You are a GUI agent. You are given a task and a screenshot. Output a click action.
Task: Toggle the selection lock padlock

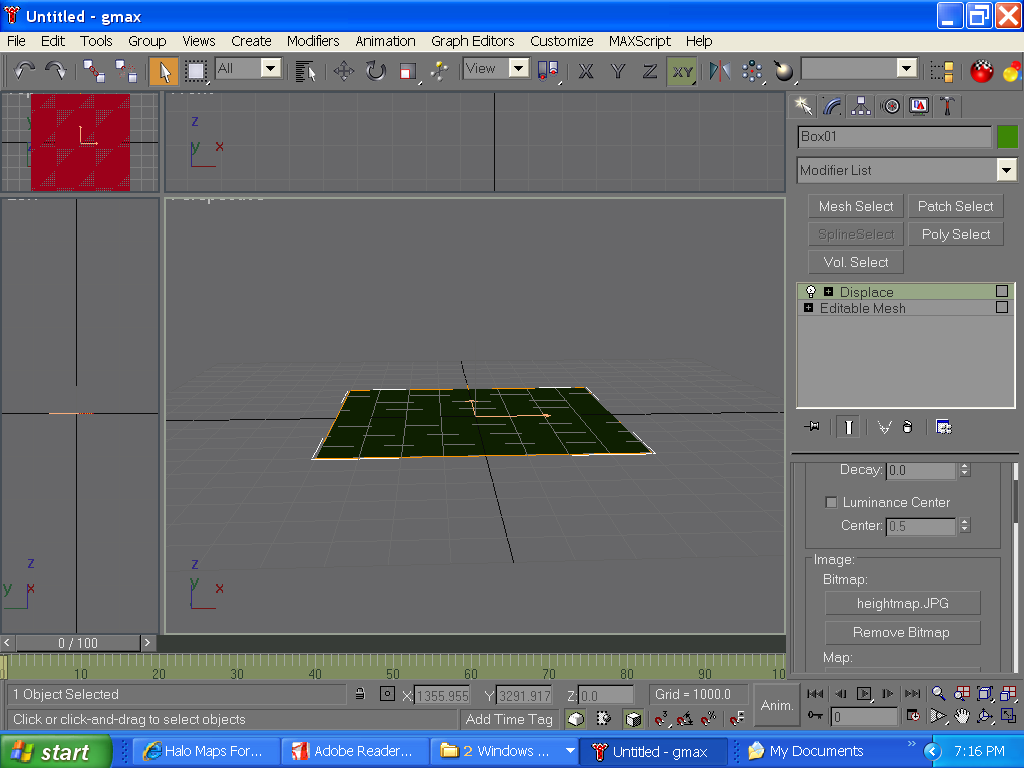[360, 694]
